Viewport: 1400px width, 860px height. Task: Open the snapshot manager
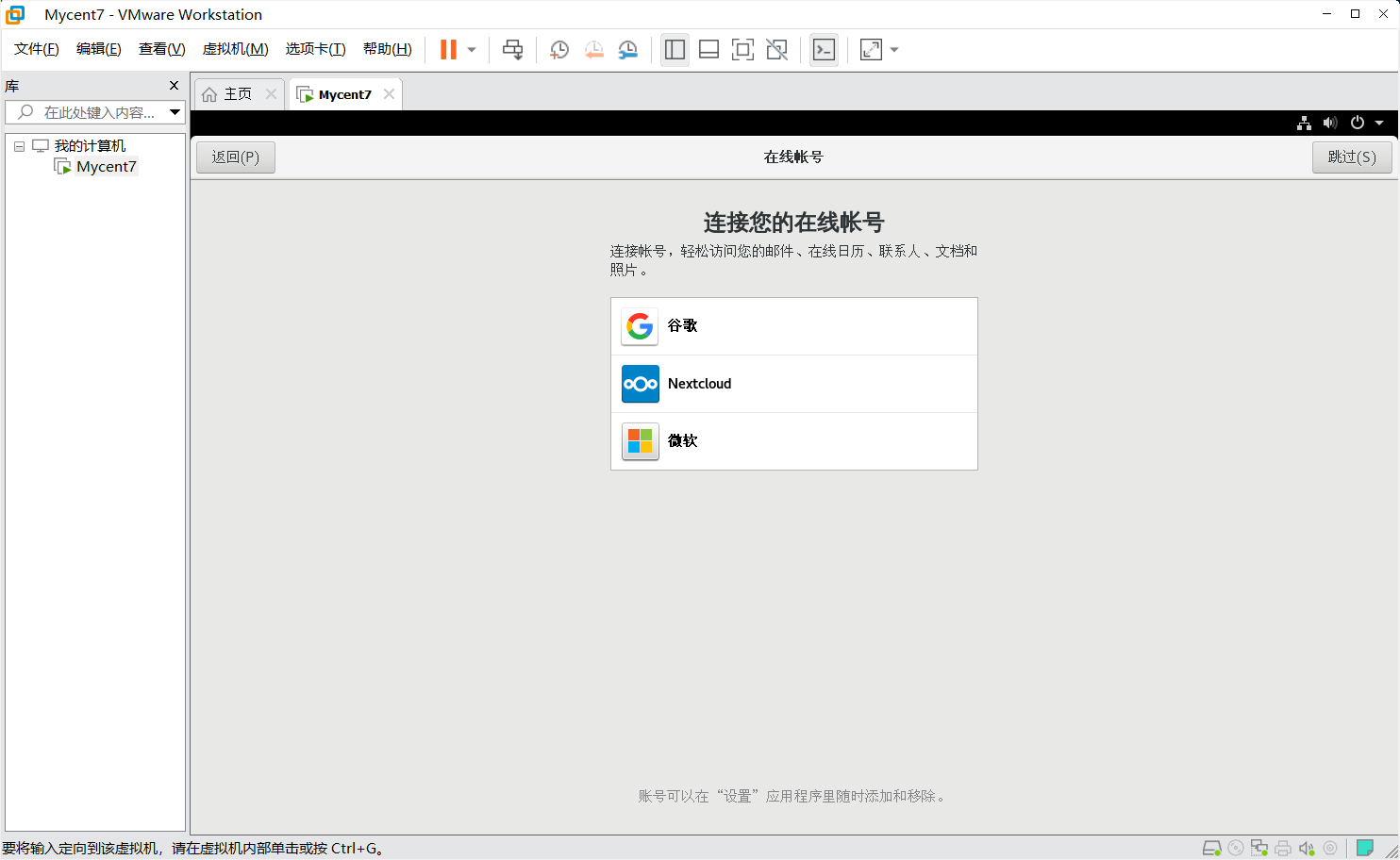point(627,49)
